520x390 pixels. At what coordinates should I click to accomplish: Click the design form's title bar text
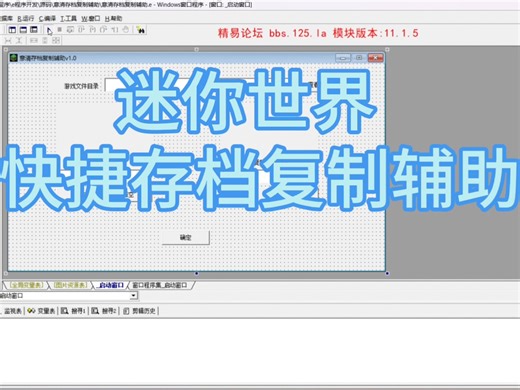click(x=48, y=58)
